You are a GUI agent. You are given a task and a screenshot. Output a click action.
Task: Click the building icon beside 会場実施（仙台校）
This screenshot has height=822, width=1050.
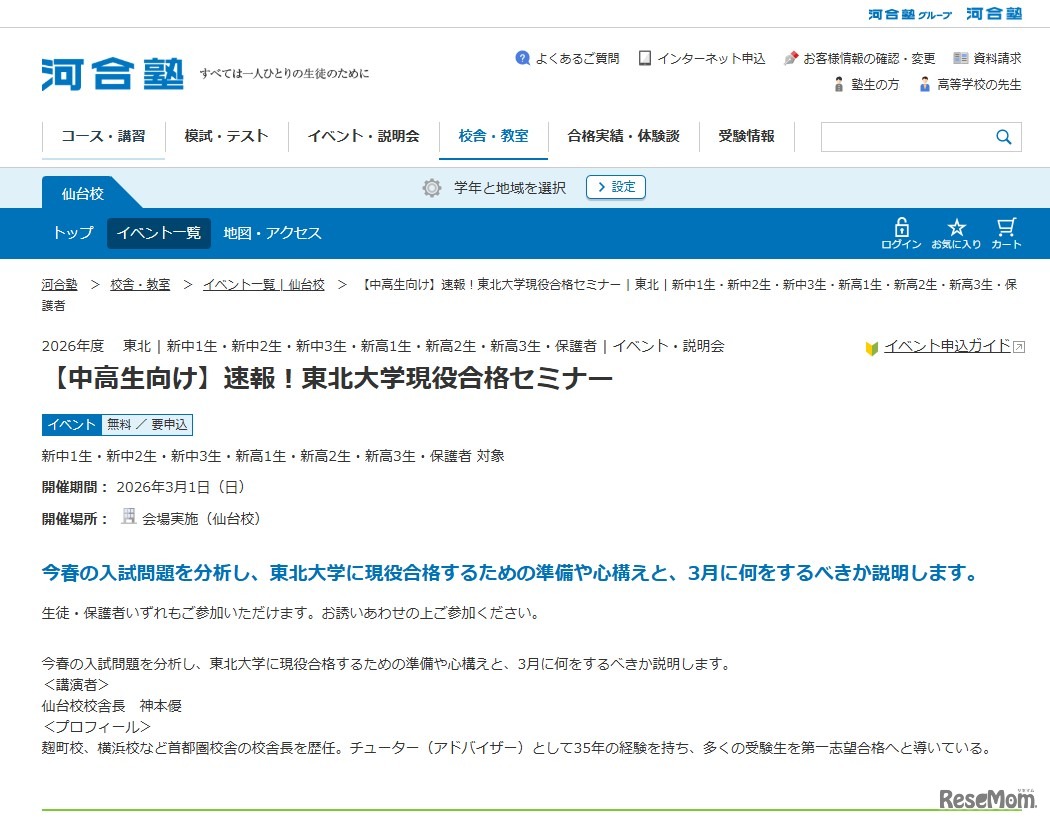[128, 515]
